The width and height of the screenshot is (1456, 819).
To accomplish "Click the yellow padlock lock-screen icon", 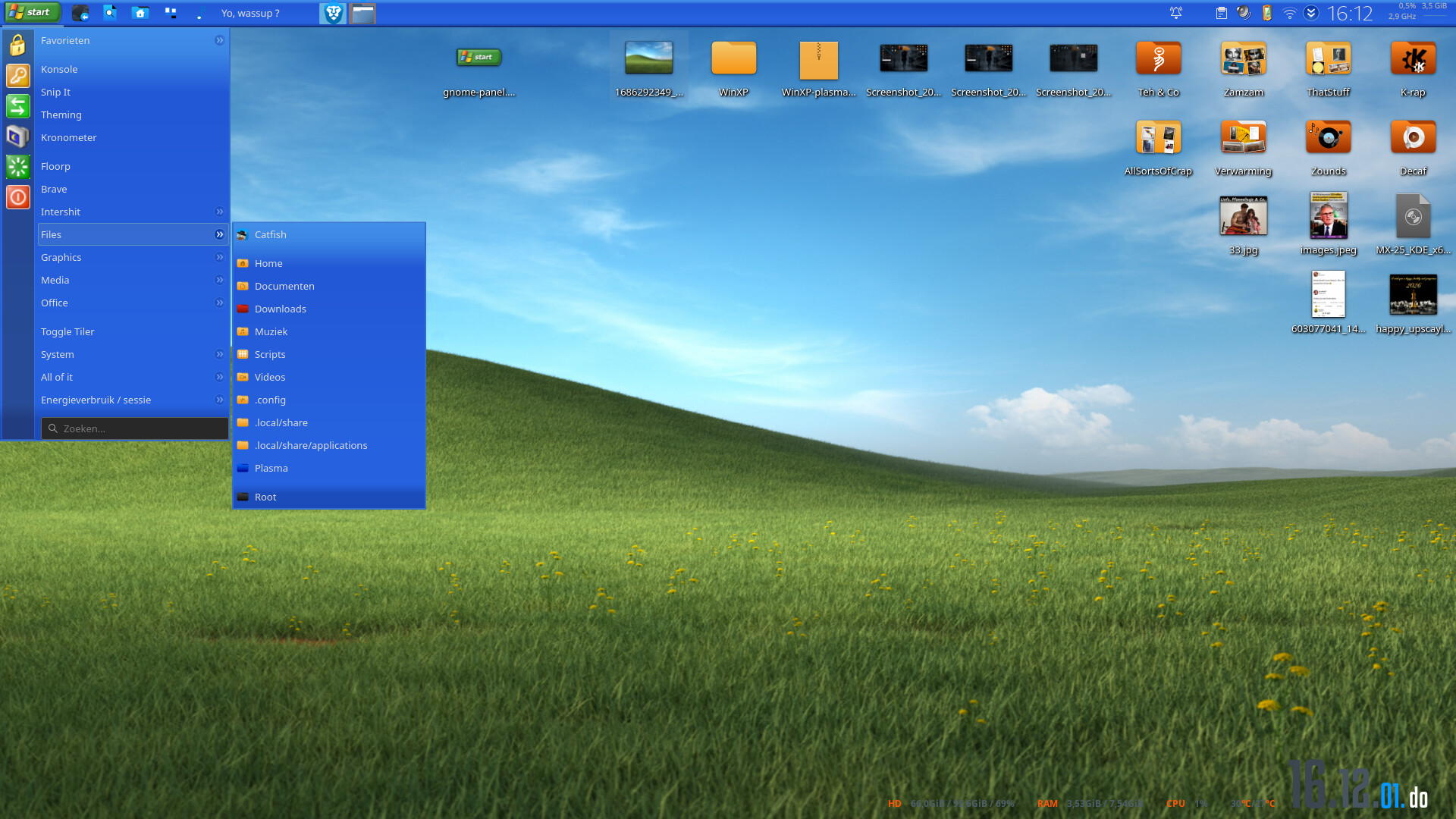I will (17, 45).
